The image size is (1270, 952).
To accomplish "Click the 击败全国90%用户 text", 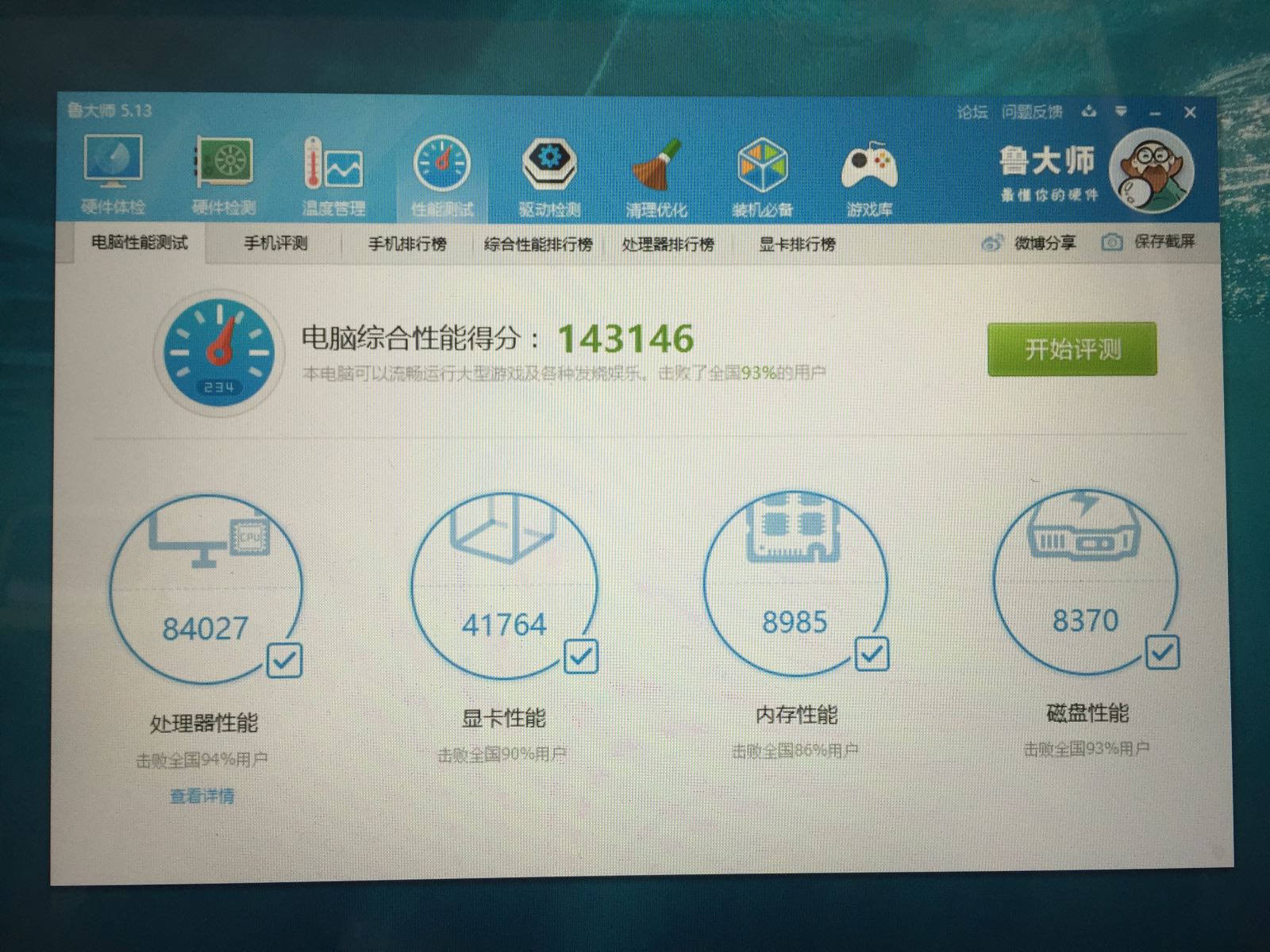I will [502, 754].
